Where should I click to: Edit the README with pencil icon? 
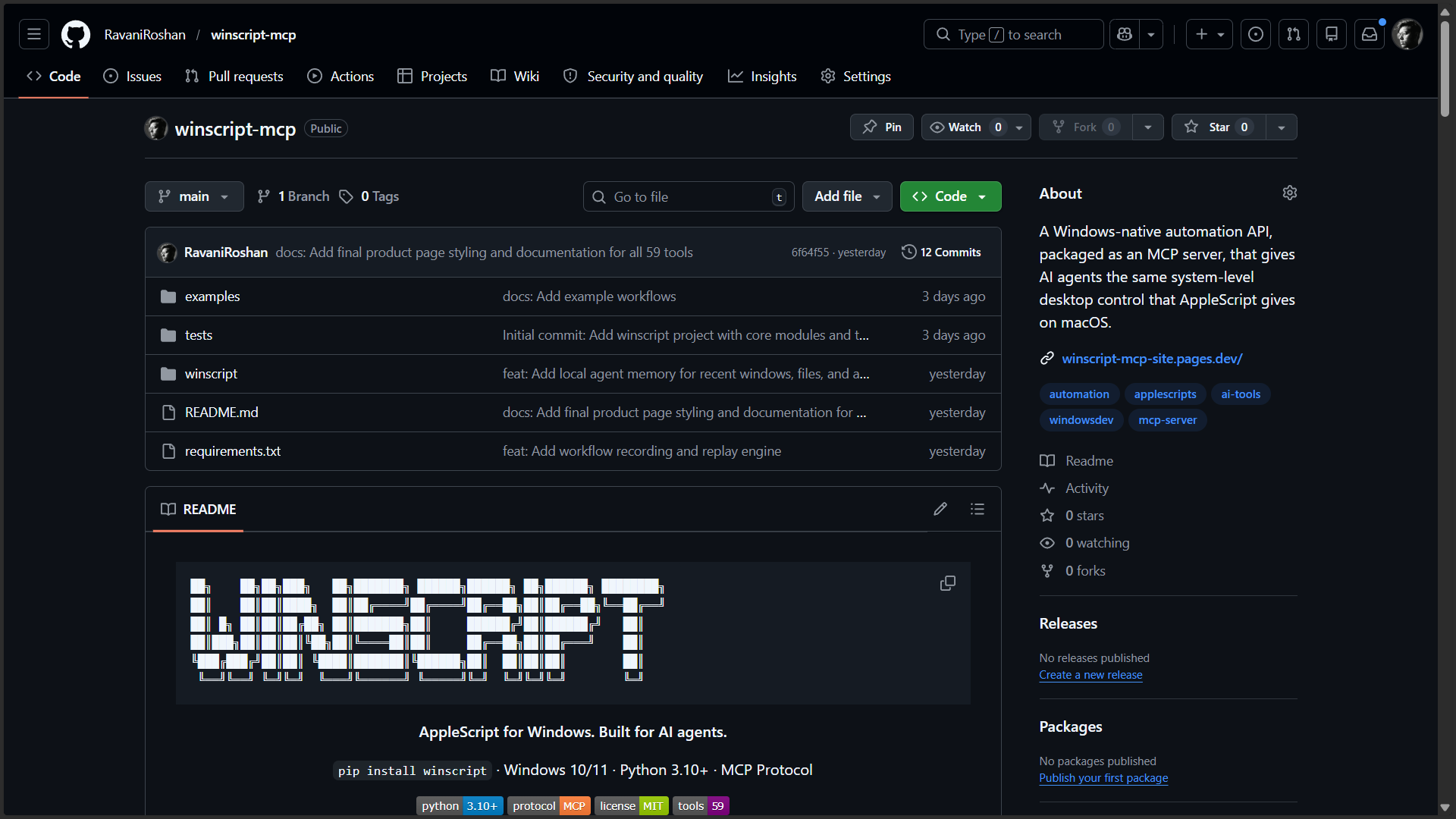pyautogui.click(x=940, y=509)
